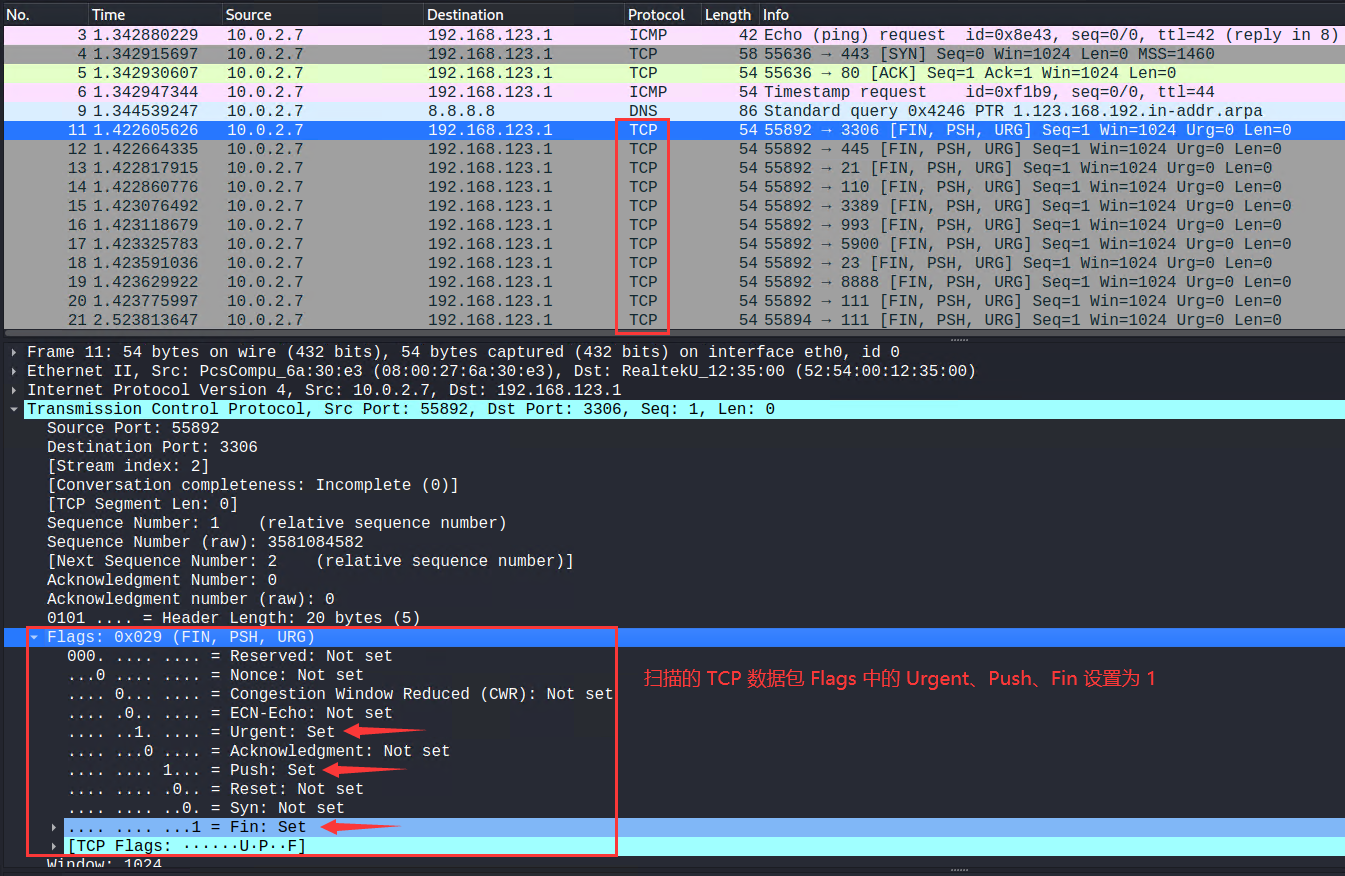Select packet 4 SYN to port 443
The image size is (1345, 876).
[x=672, y=54]
